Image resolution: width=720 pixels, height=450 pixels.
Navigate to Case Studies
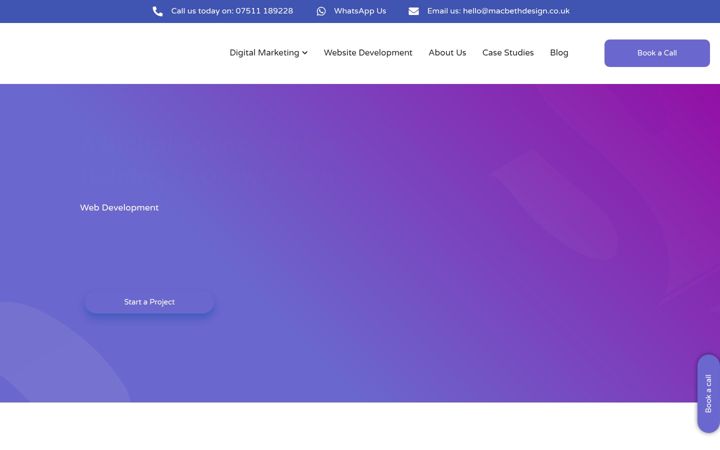tap(508, 53)
